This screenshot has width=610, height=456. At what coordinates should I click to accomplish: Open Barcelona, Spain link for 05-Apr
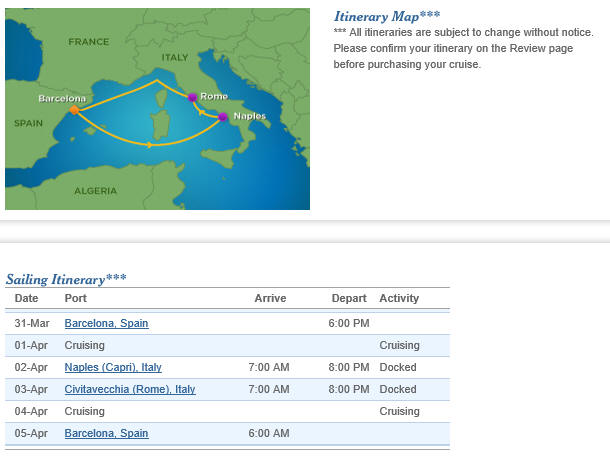click(106, 433)
